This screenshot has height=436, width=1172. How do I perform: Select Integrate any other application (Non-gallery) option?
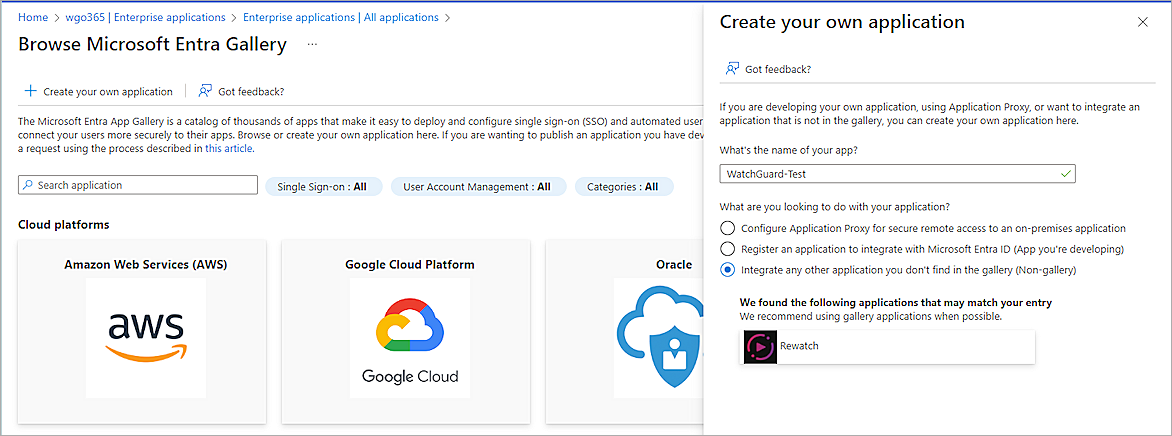point(727,269)
